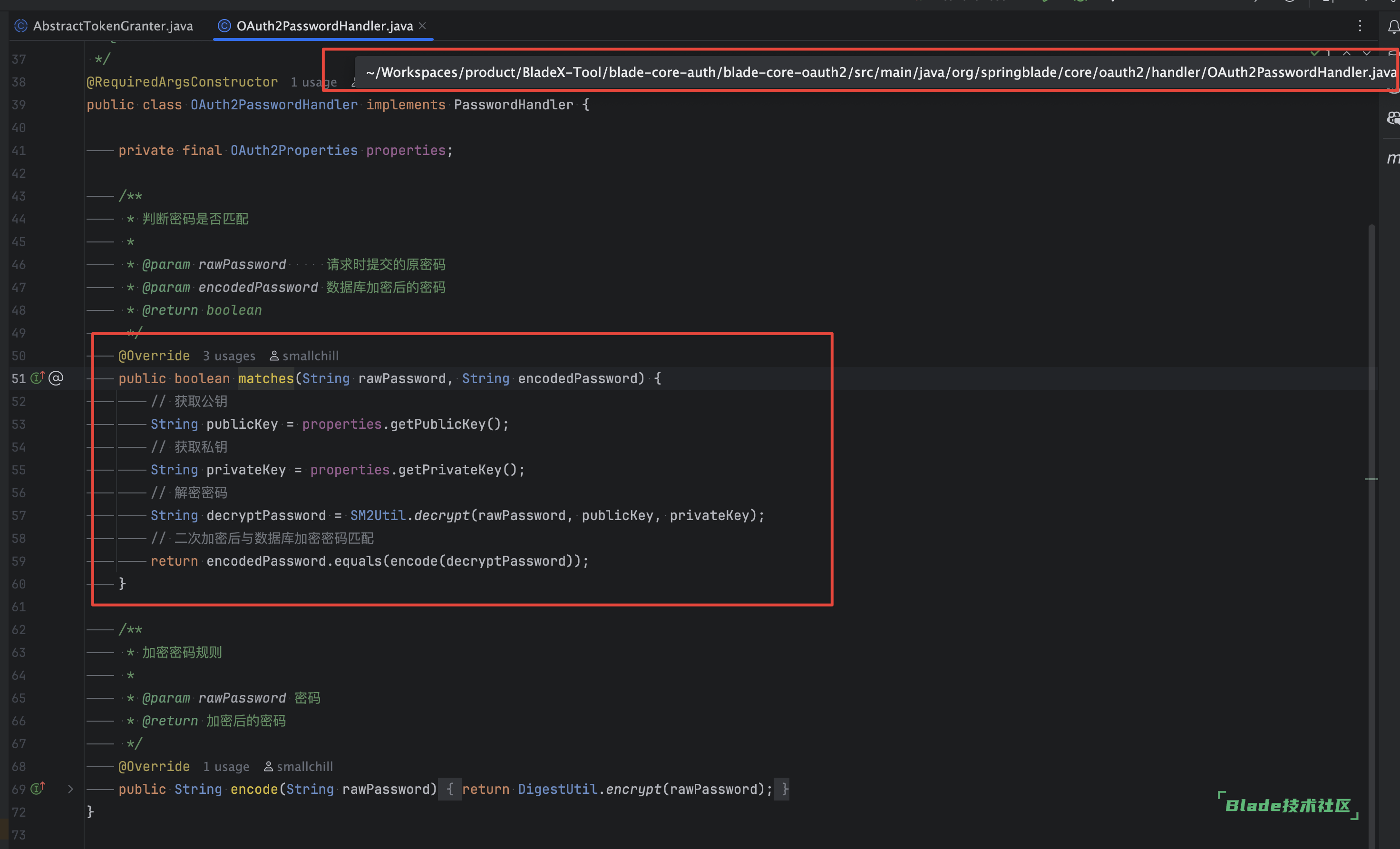The height and width of the screenshot is (849, 1400).
Task: Click @return boolean on line 48
Action: pos(202,310)
